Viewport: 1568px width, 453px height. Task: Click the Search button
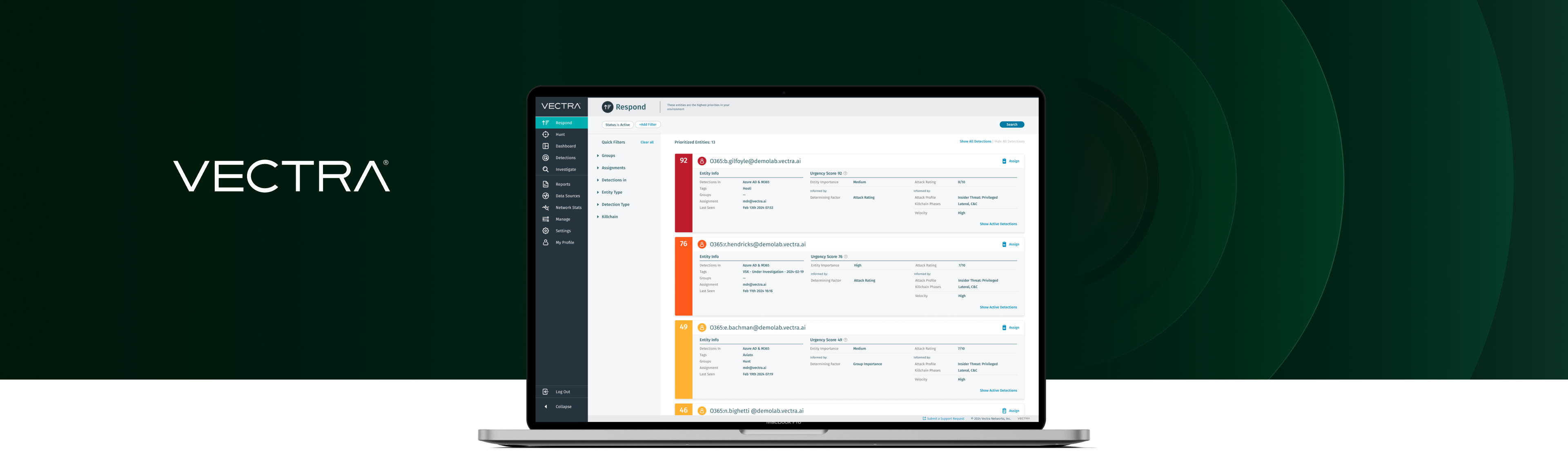point(1012,124)
